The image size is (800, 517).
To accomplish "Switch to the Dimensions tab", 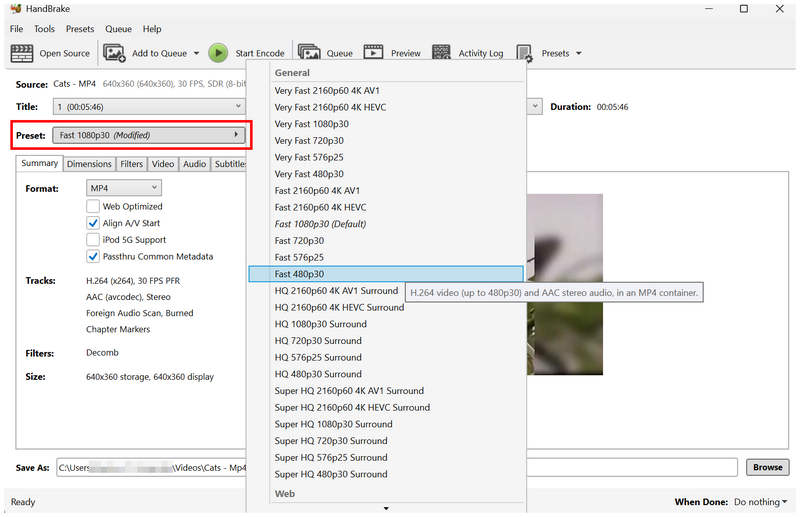I will (x=89, y=164).
